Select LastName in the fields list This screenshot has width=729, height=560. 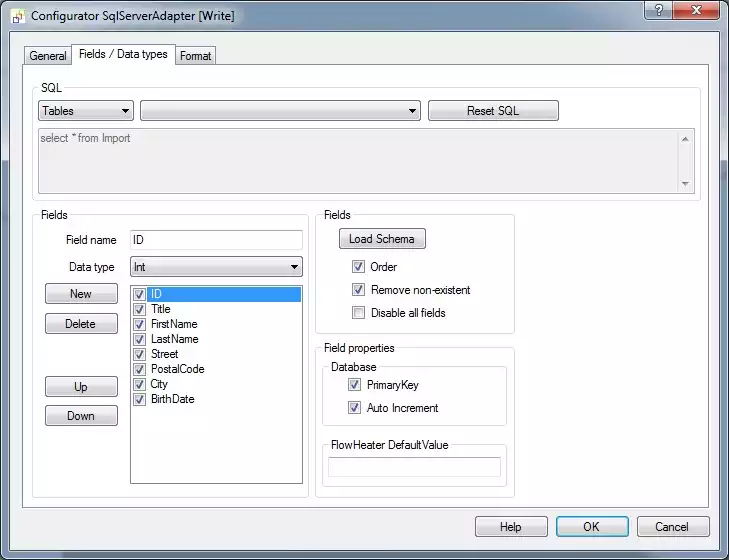tap(174, 339)
